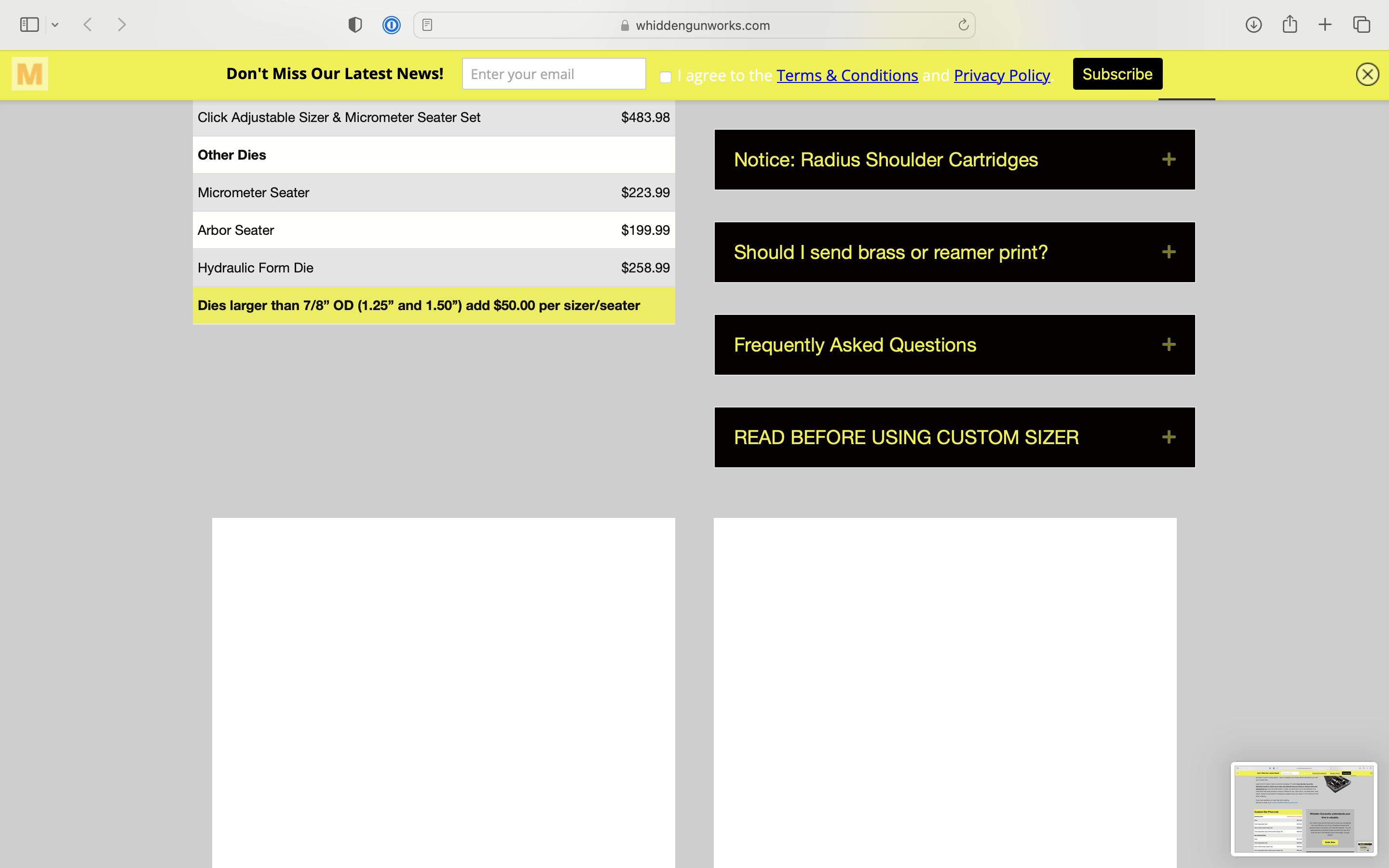
Task: Click the Subscribe button
Action: pyautogui.click(x=1117, y=74)
